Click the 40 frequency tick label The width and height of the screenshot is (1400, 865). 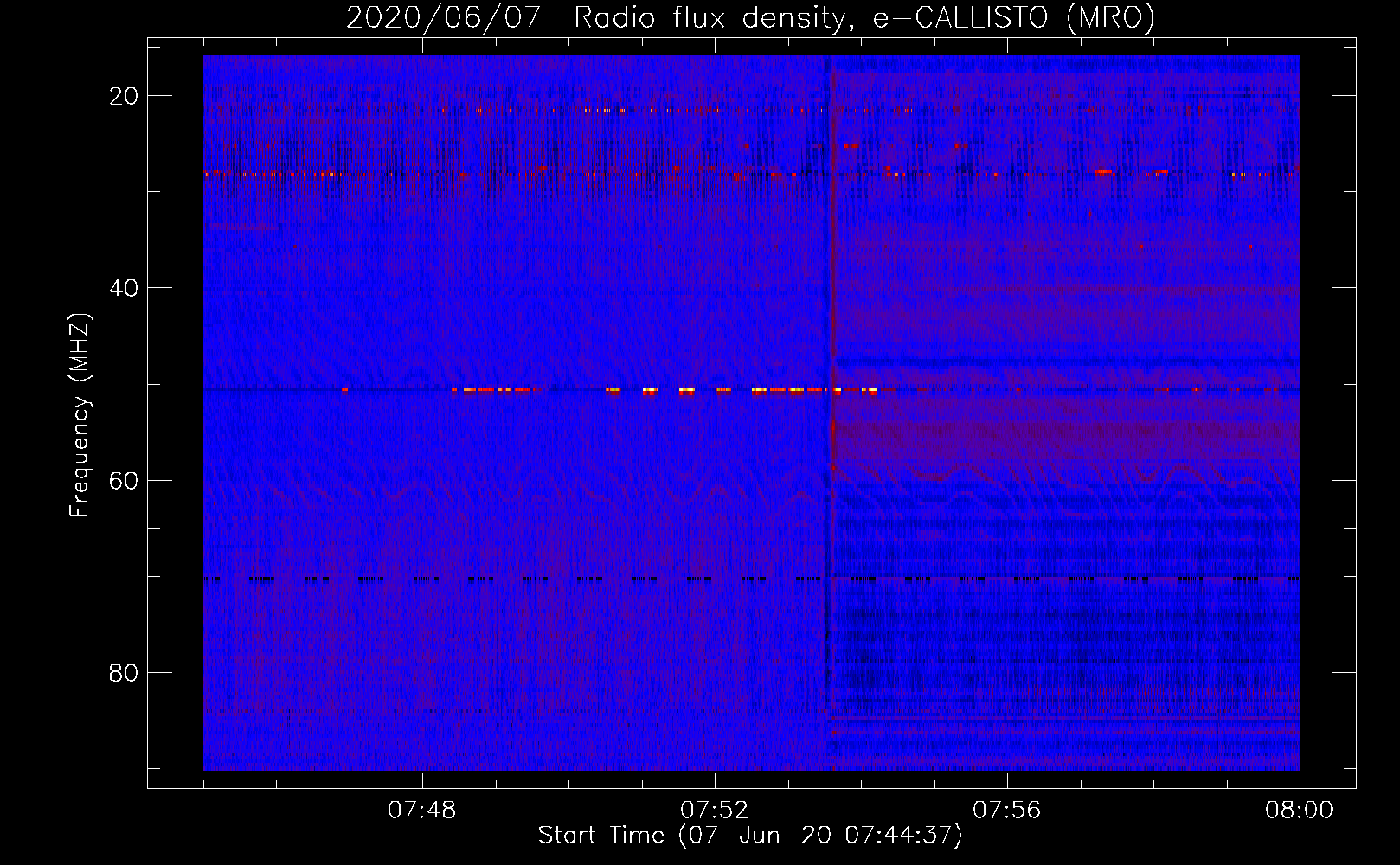125,288
